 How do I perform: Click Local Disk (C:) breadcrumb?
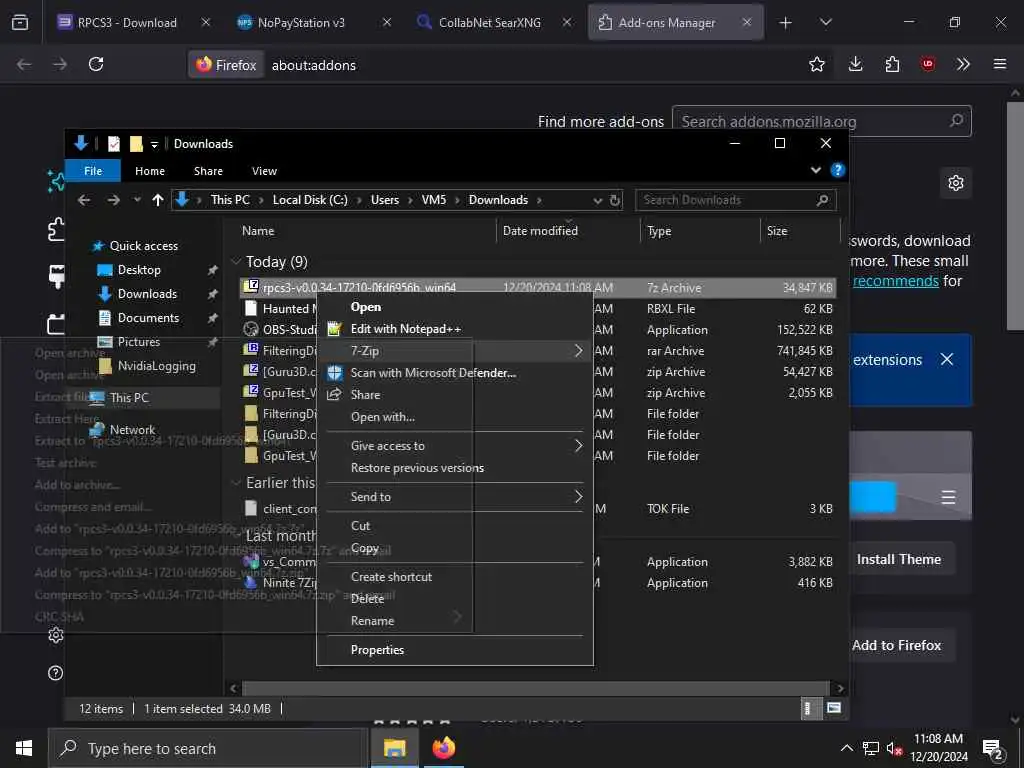pyautogui.click(x=310, y=200)
